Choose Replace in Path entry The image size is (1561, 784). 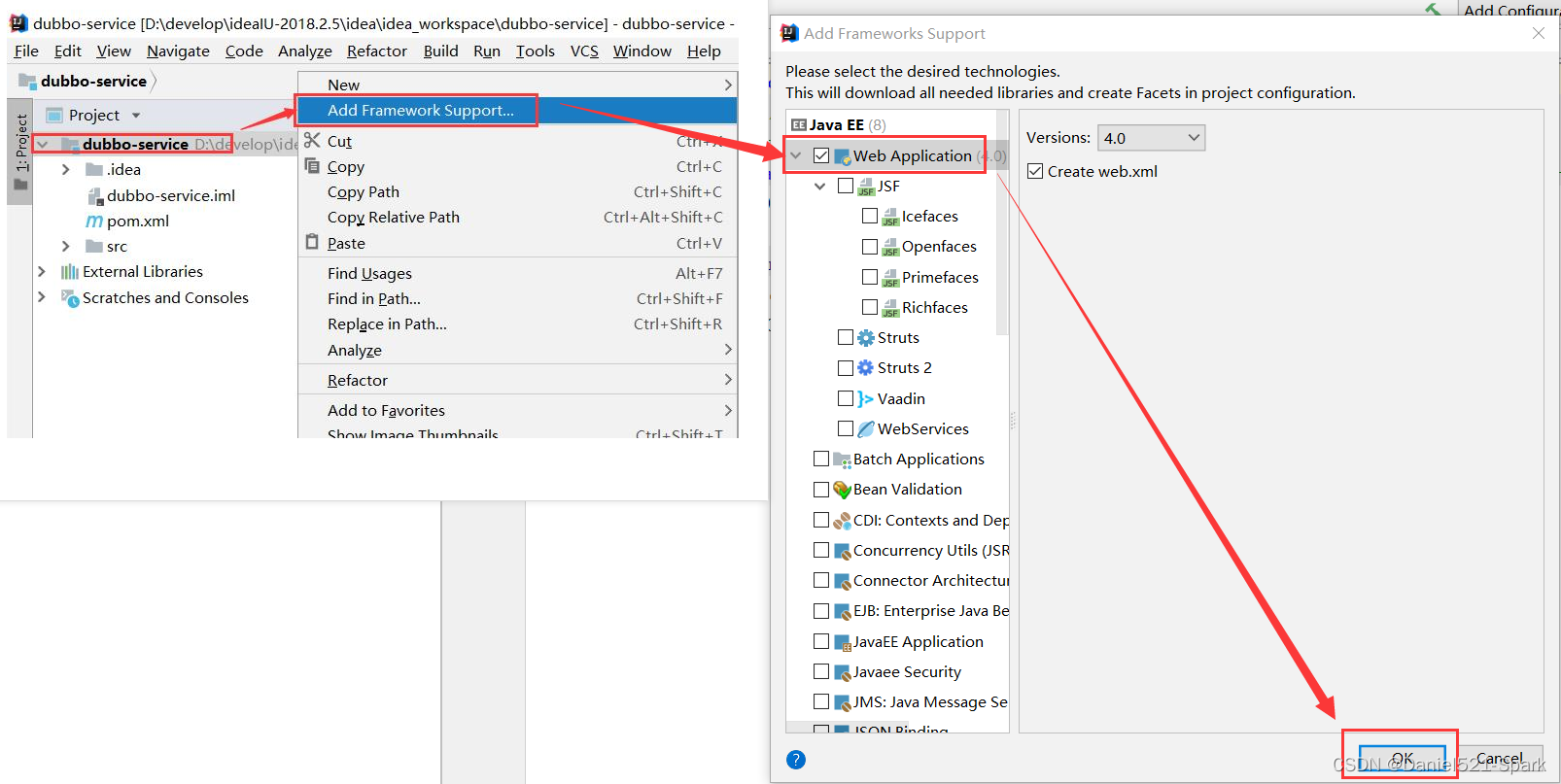(x=517, y=324)
